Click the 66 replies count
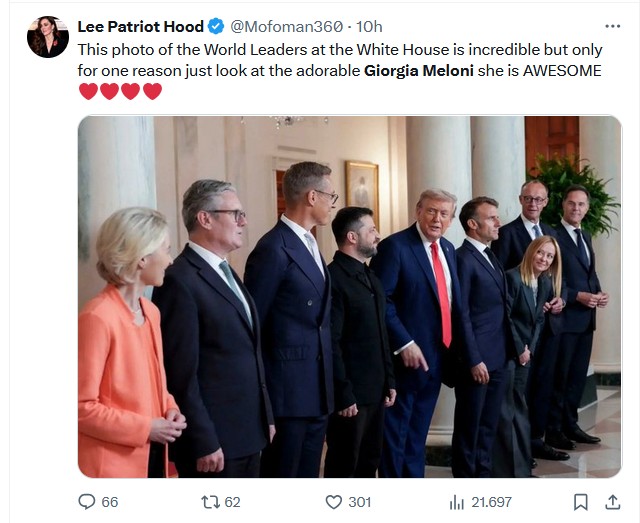 point(109,502)
